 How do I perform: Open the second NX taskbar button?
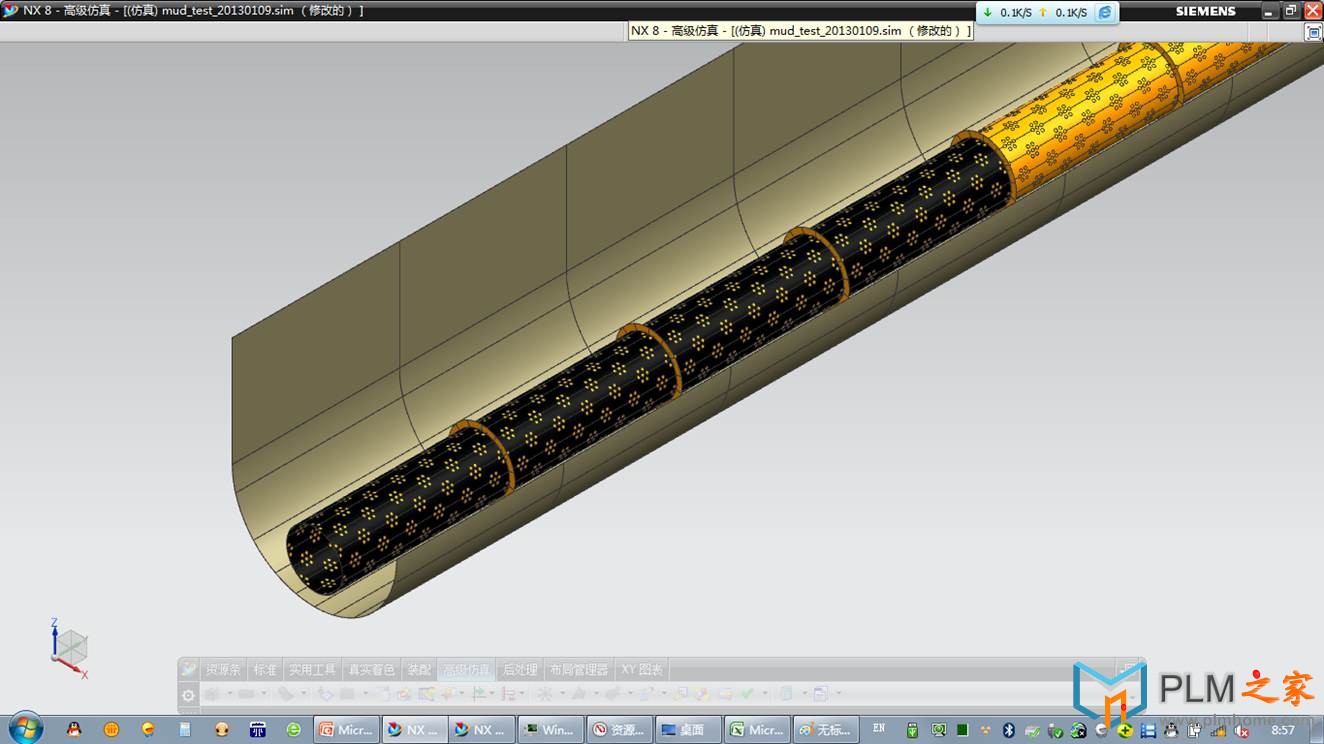point(481,730)
